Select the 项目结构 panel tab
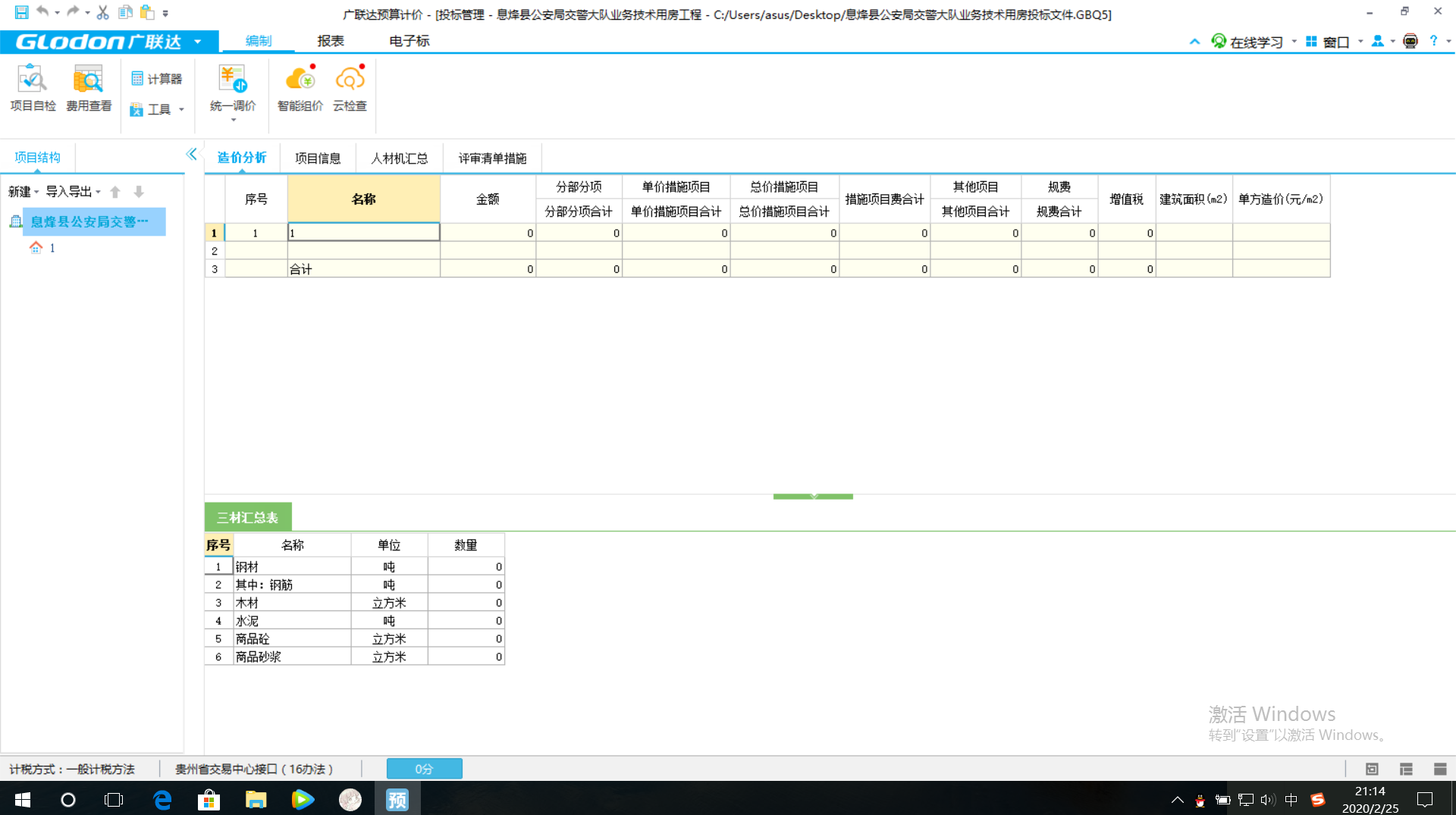The width and height of the screenshot is (1456, 815). [38, 158]
